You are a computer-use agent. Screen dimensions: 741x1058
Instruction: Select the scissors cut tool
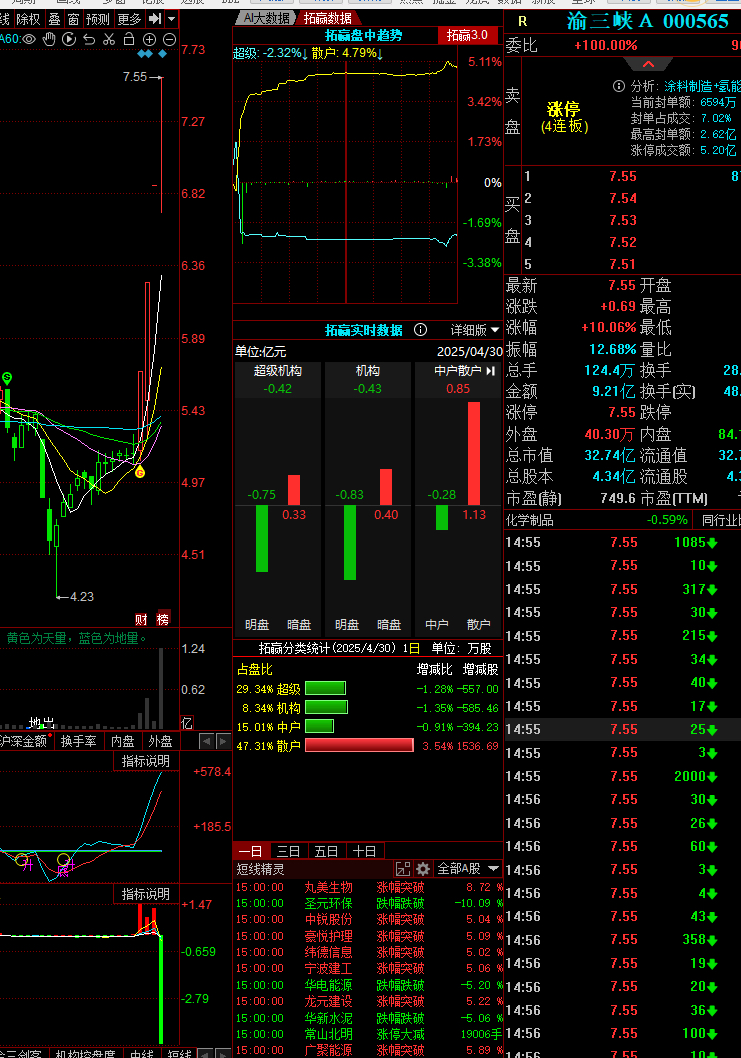[x=109, y=39]
